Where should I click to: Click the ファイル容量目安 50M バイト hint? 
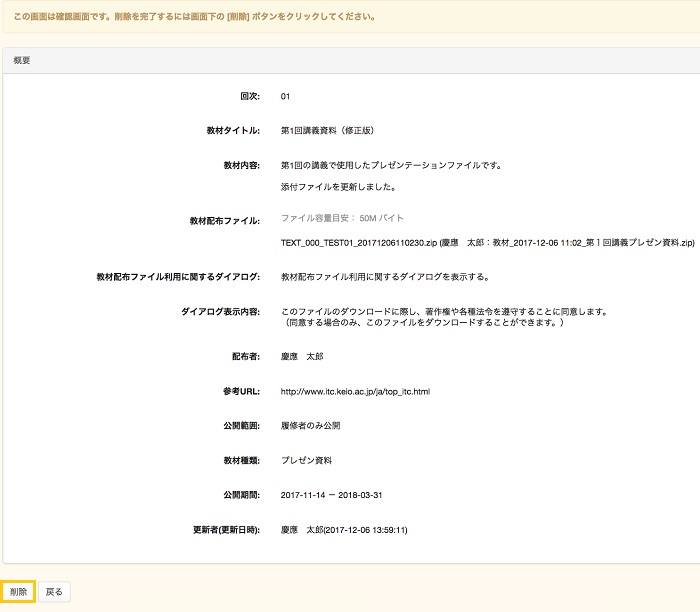click(x=342, y=218)
